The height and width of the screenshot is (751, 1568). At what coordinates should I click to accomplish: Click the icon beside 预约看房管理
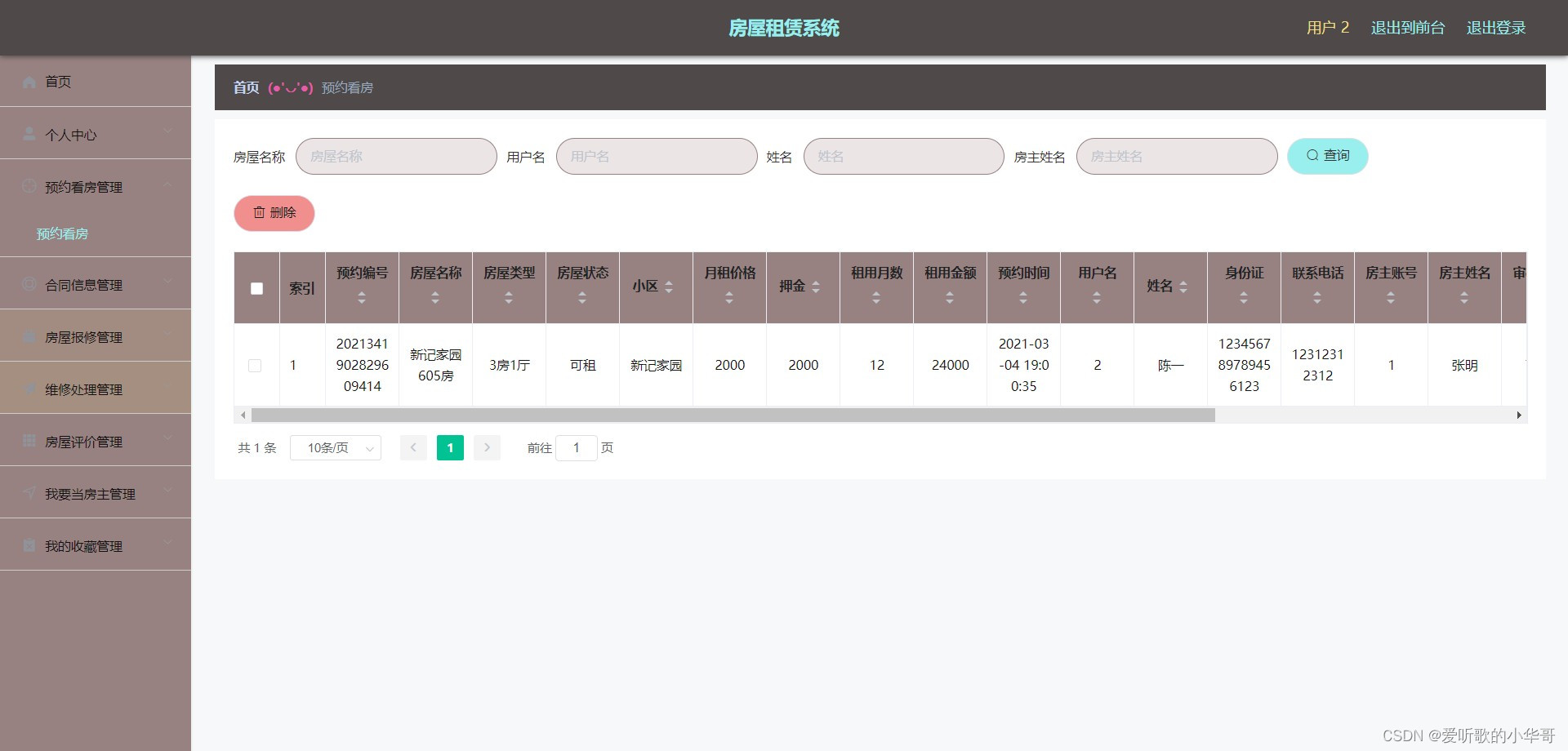pos(29,186)
